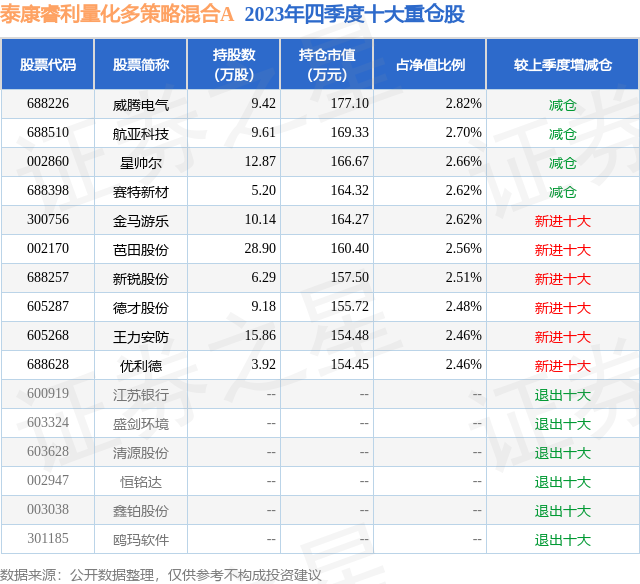This screenshot has height=584, width=640.
Task: Select stock code 600919
Action: pyautogui.click(x=48, y=393)
